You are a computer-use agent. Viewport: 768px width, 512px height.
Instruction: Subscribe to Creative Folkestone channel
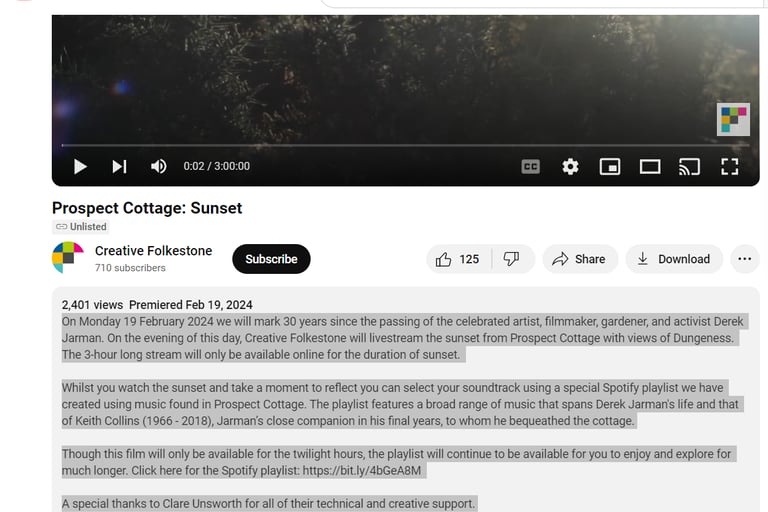(x=271, y=259)
